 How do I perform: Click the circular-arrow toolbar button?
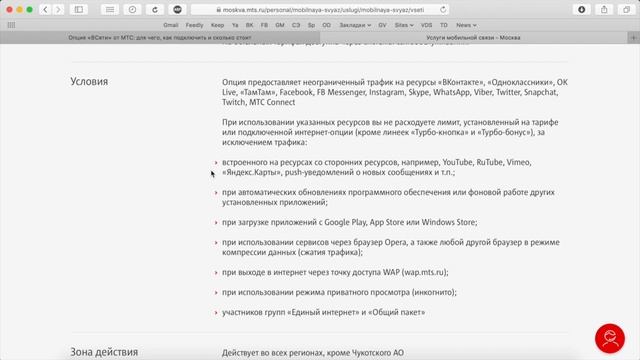click(155, 9)
